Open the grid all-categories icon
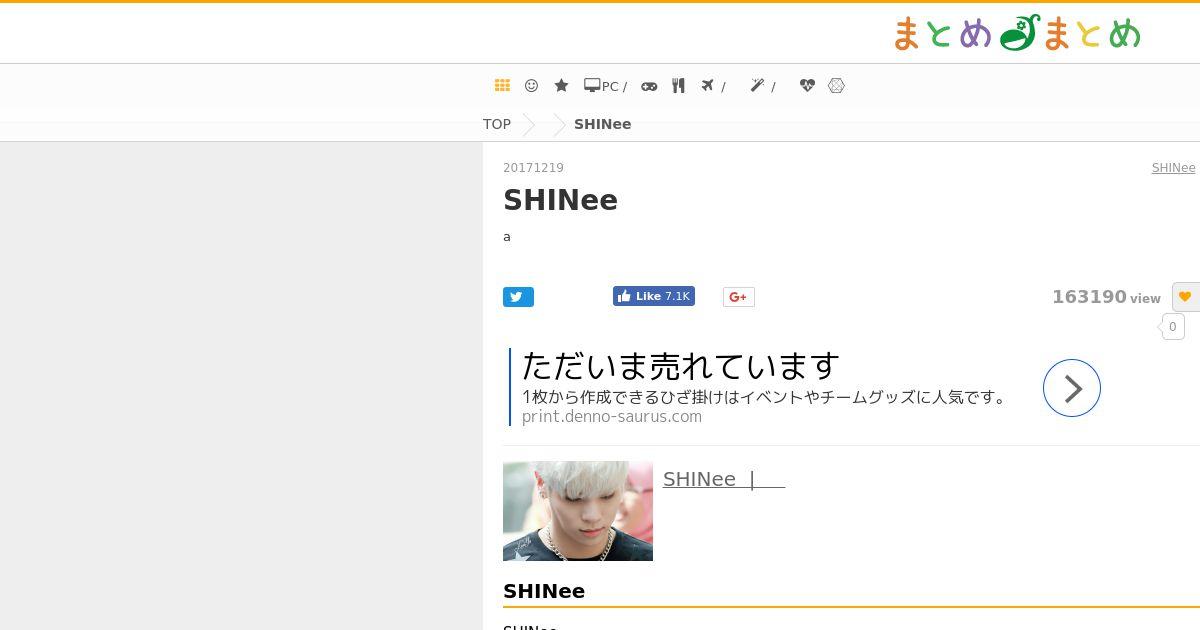The width and height of the screenshot is (1200, 630). [x=502, y=86]
